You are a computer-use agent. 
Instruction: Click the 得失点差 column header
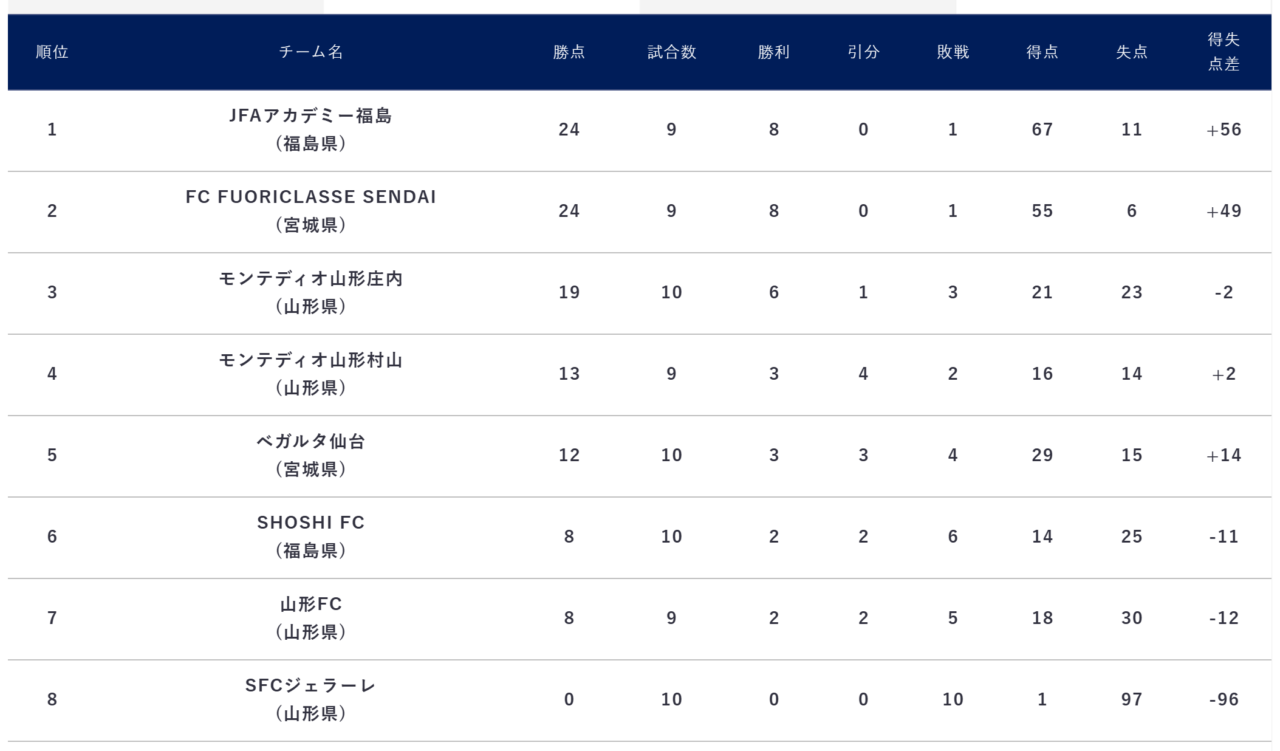(1224, 53)
